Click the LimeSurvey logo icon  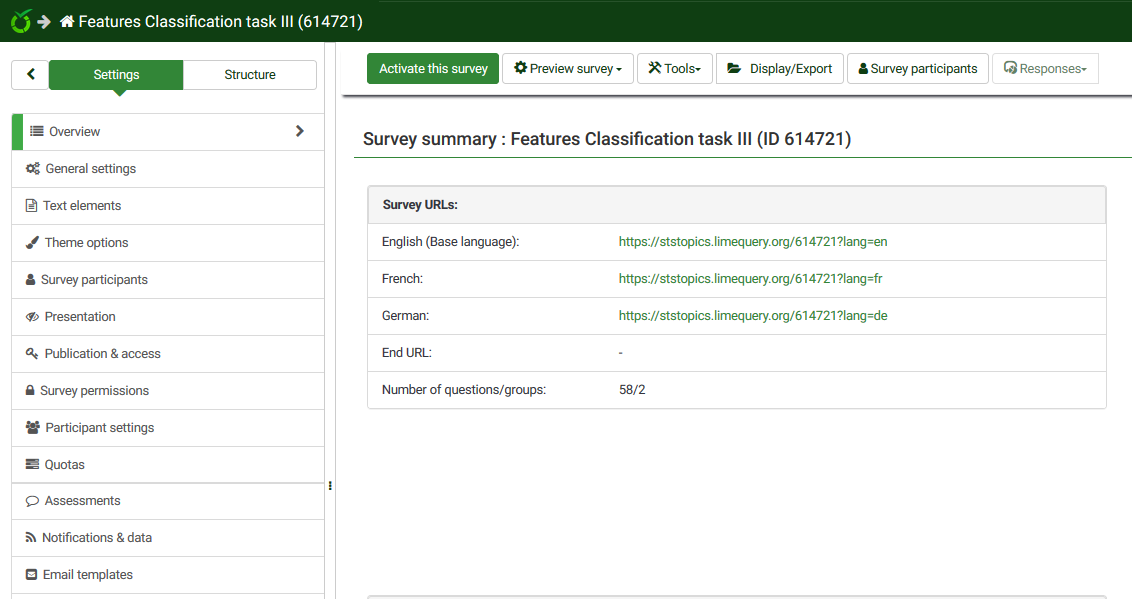click(x=20, y=21)
